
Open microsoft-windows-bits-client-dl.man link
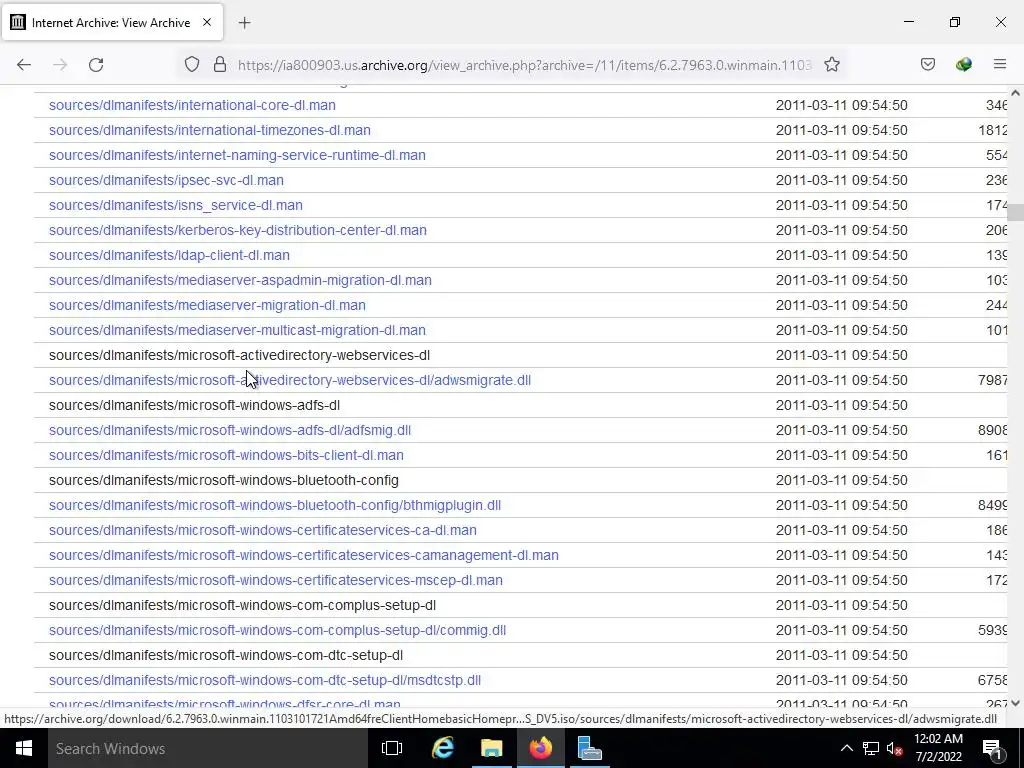point(226,455)
